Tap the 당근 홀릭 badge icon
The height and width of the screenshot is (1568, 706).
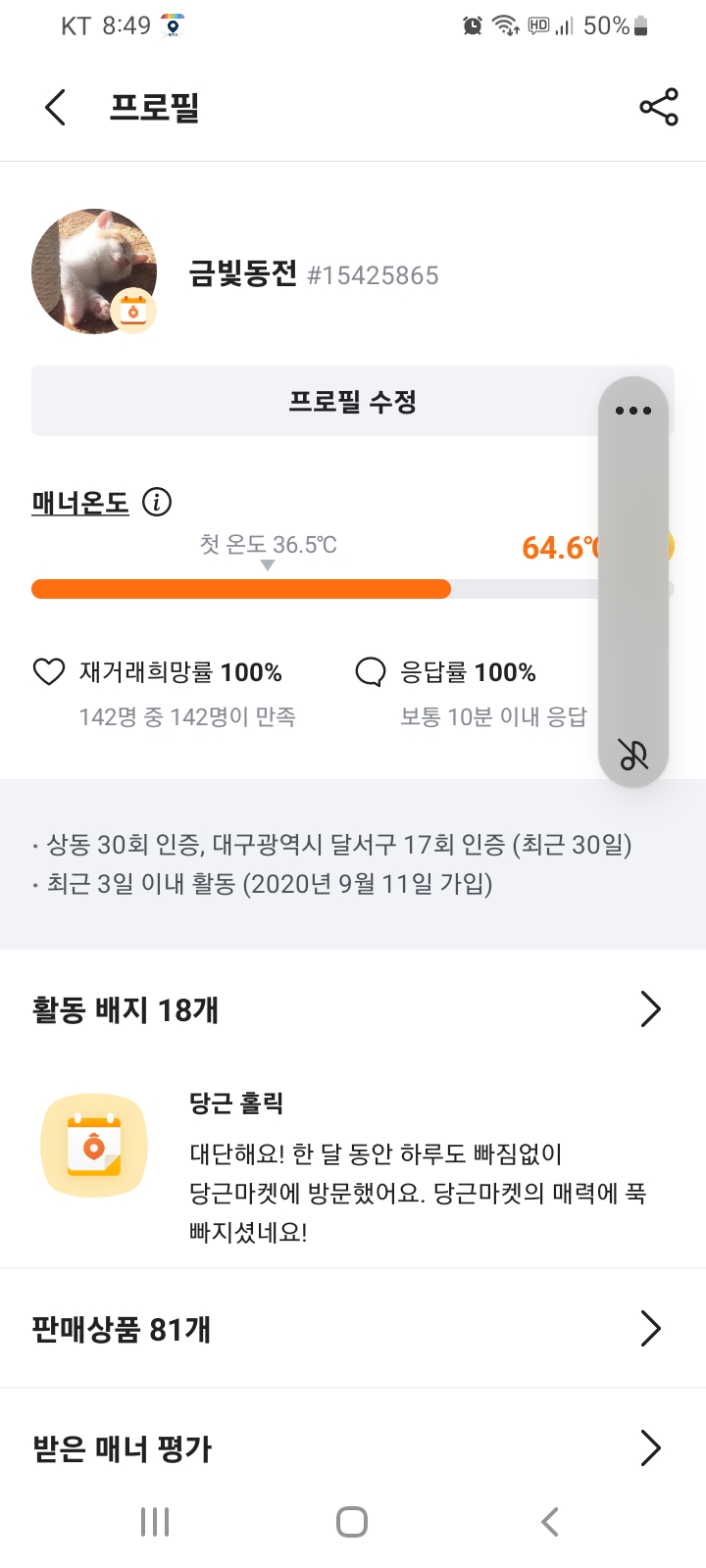(94, 1147)
